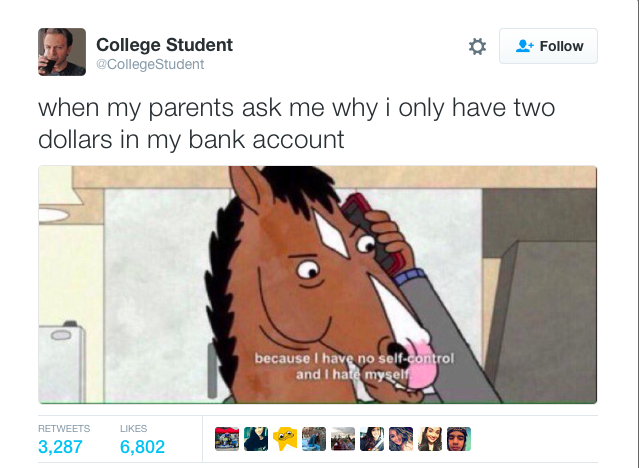Click the self-control subtitle caption in the image
639x468 pixels.
pos(354,366)
